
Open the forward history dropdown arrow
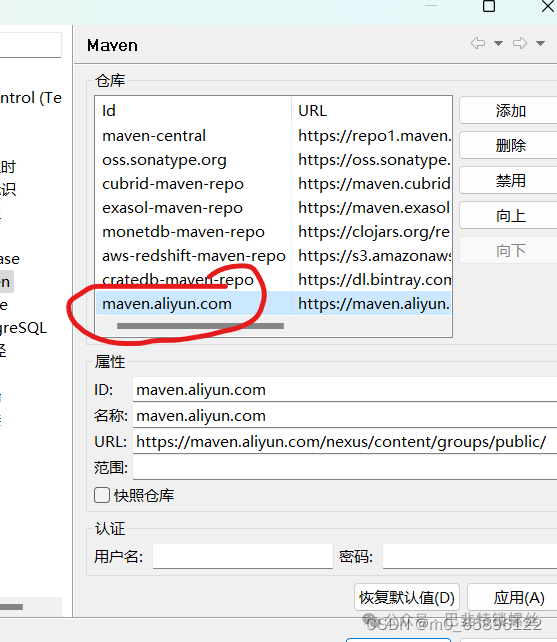point(541,43)
